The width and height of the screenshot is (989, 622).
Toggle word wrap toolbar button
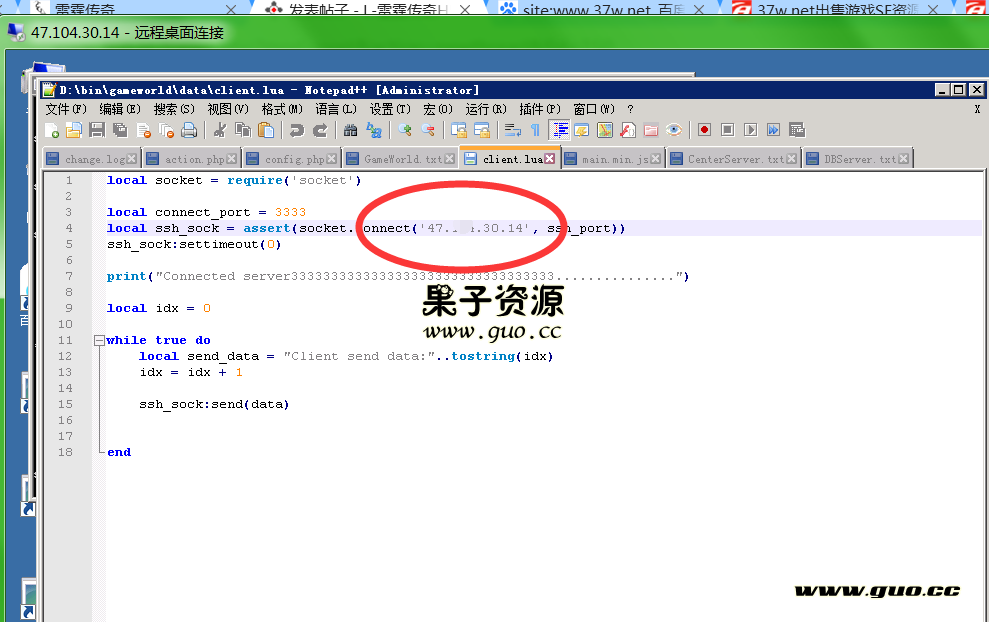click(512, 130)
